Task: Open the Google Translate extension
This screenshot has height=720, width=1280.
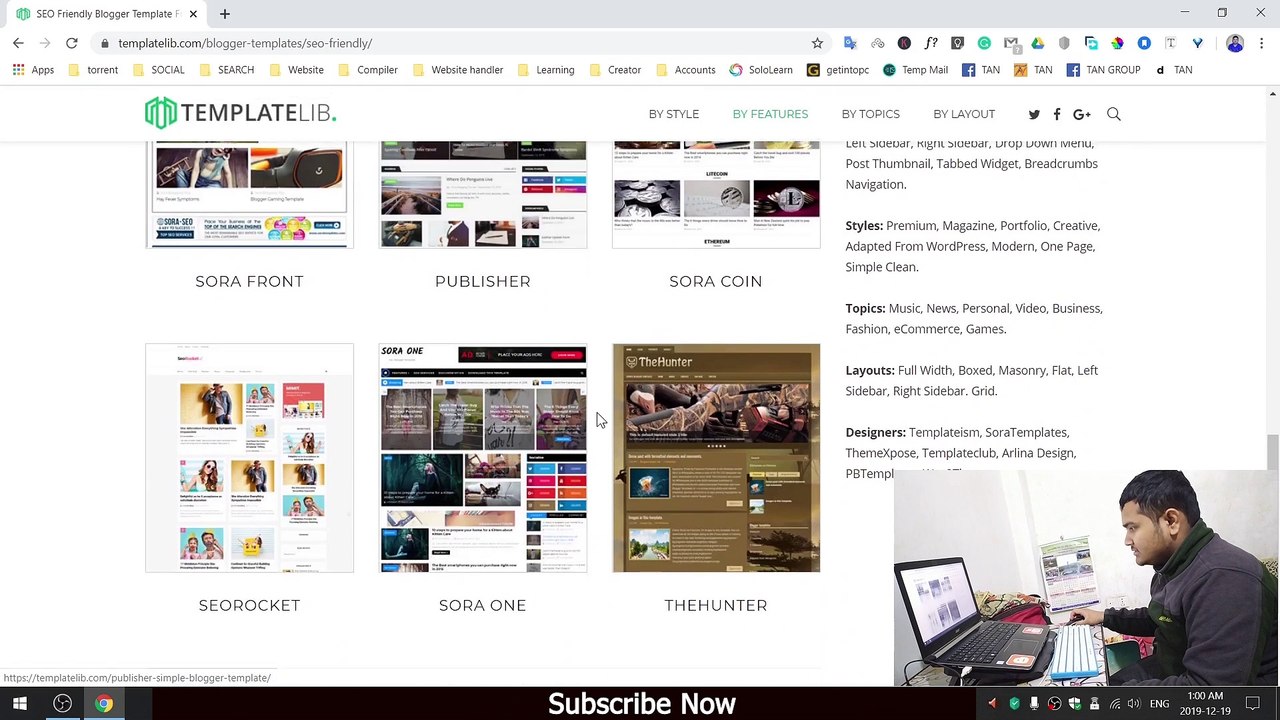Action: [850, 43]
